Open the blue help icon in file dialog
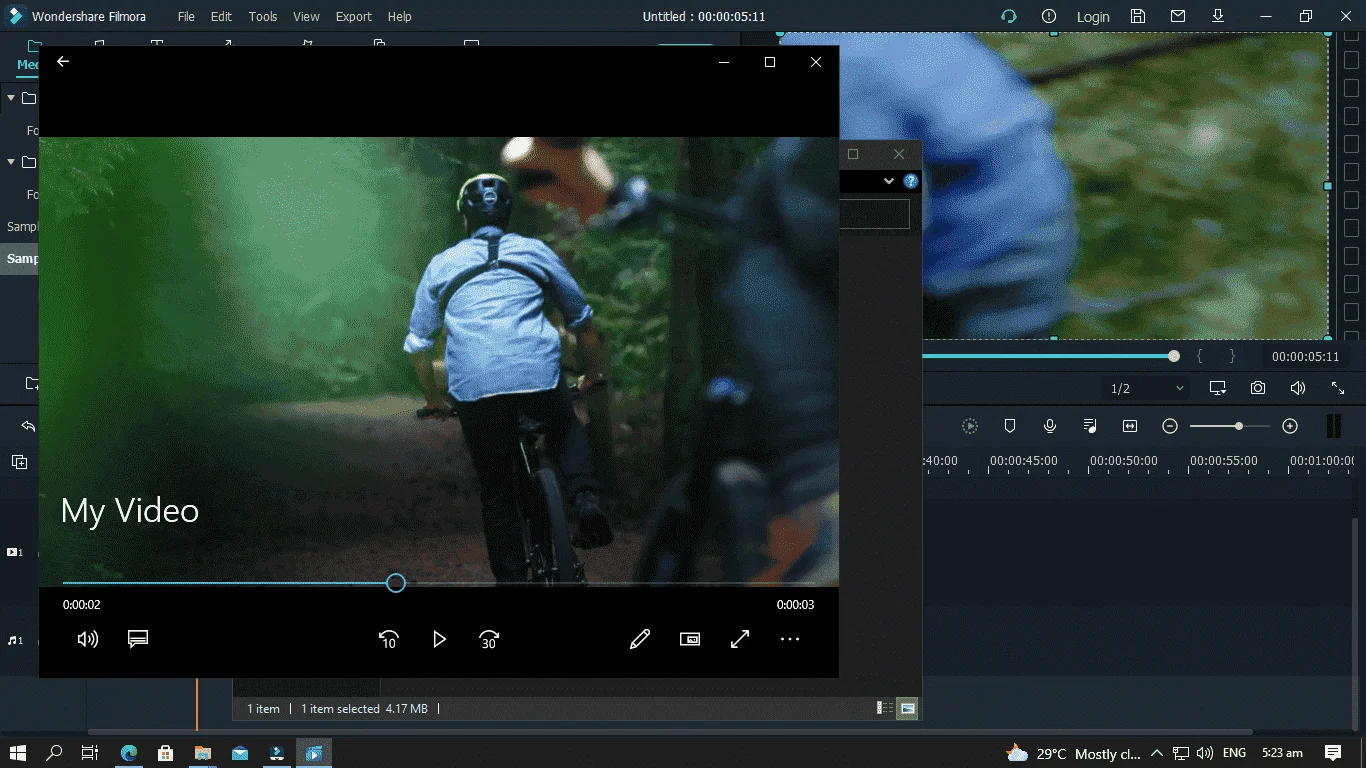 (x=911, y=181)
